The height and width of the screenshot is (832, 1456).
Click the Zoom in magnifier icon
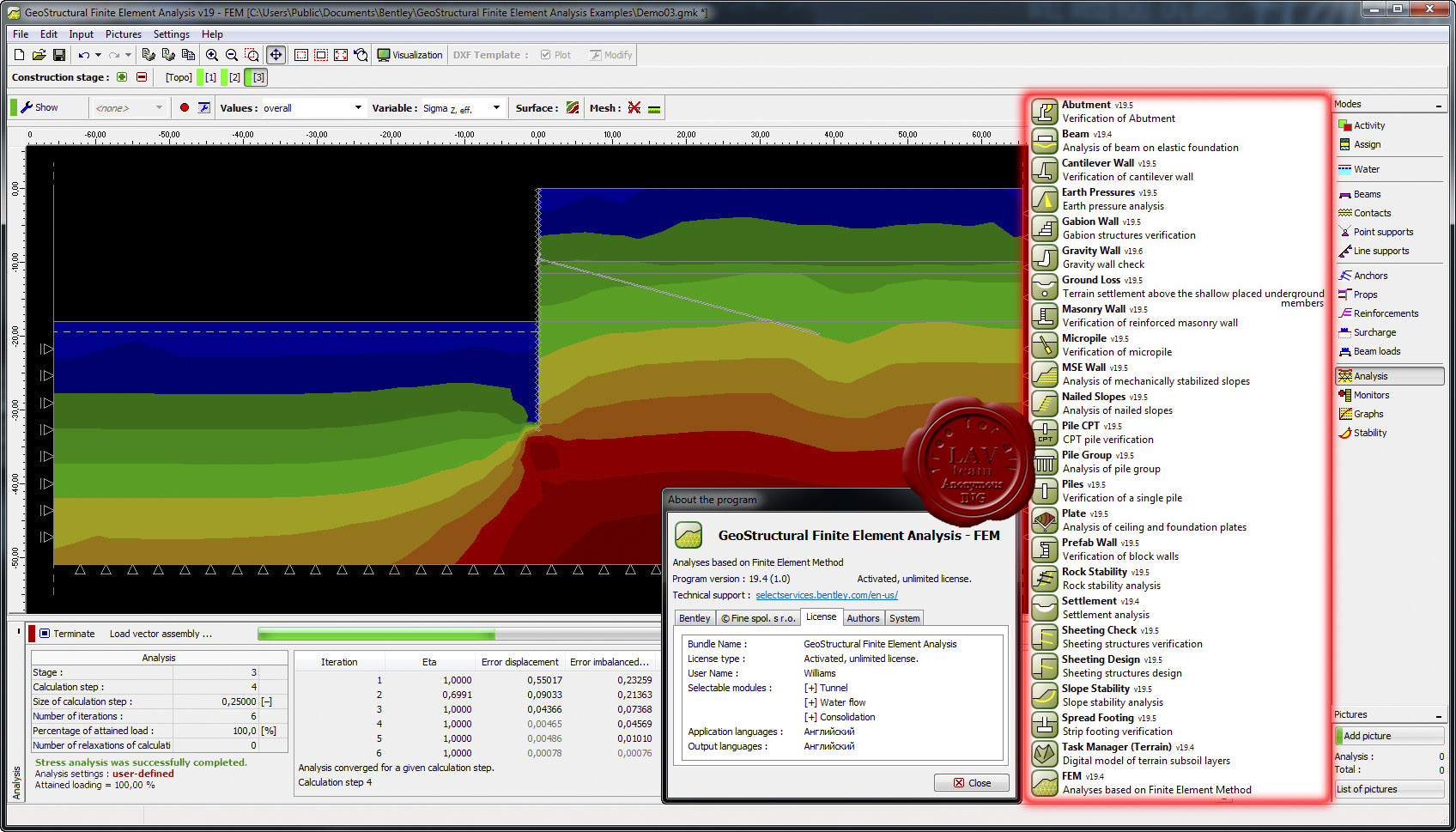click(212, 55)
